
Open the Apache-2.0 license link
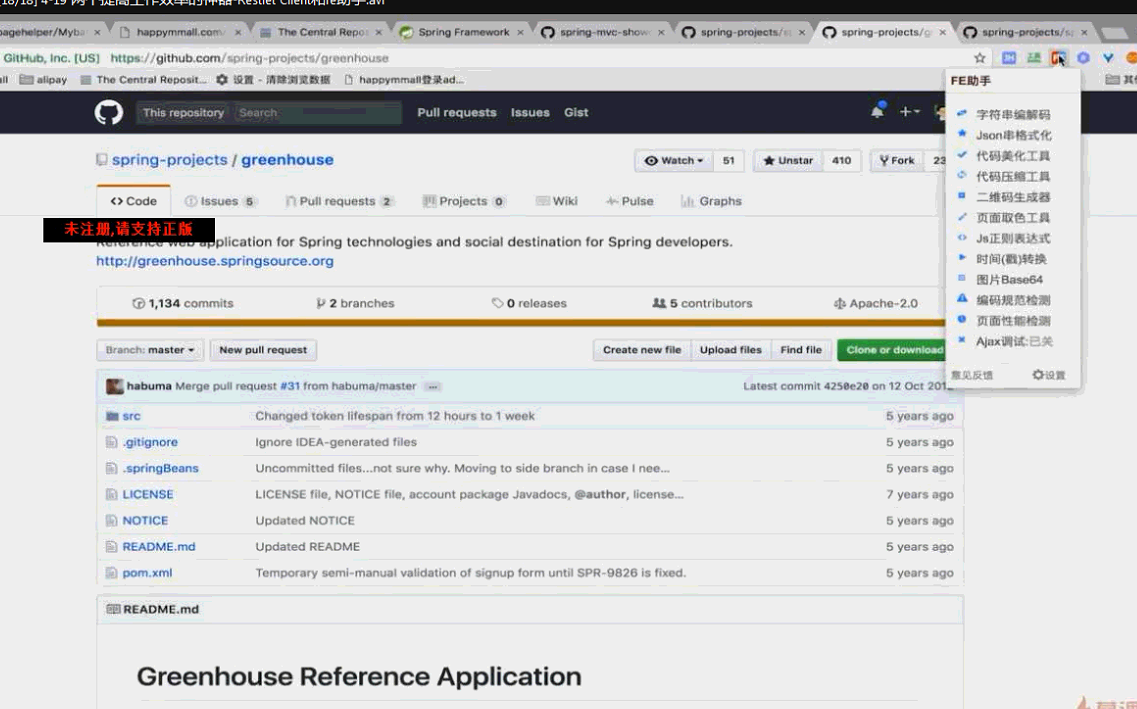(x=876, y=303)
